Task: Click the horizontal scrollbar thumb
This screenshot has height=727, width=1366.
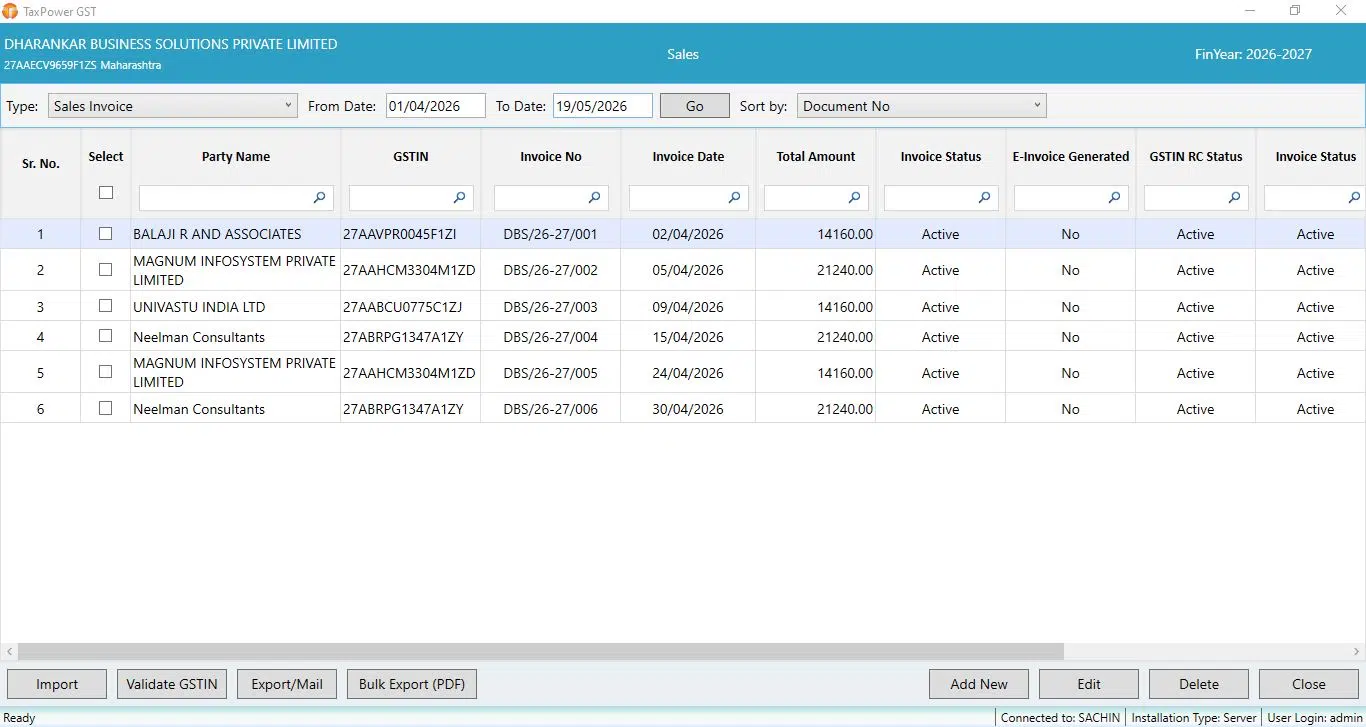Action: coord(540,651)
